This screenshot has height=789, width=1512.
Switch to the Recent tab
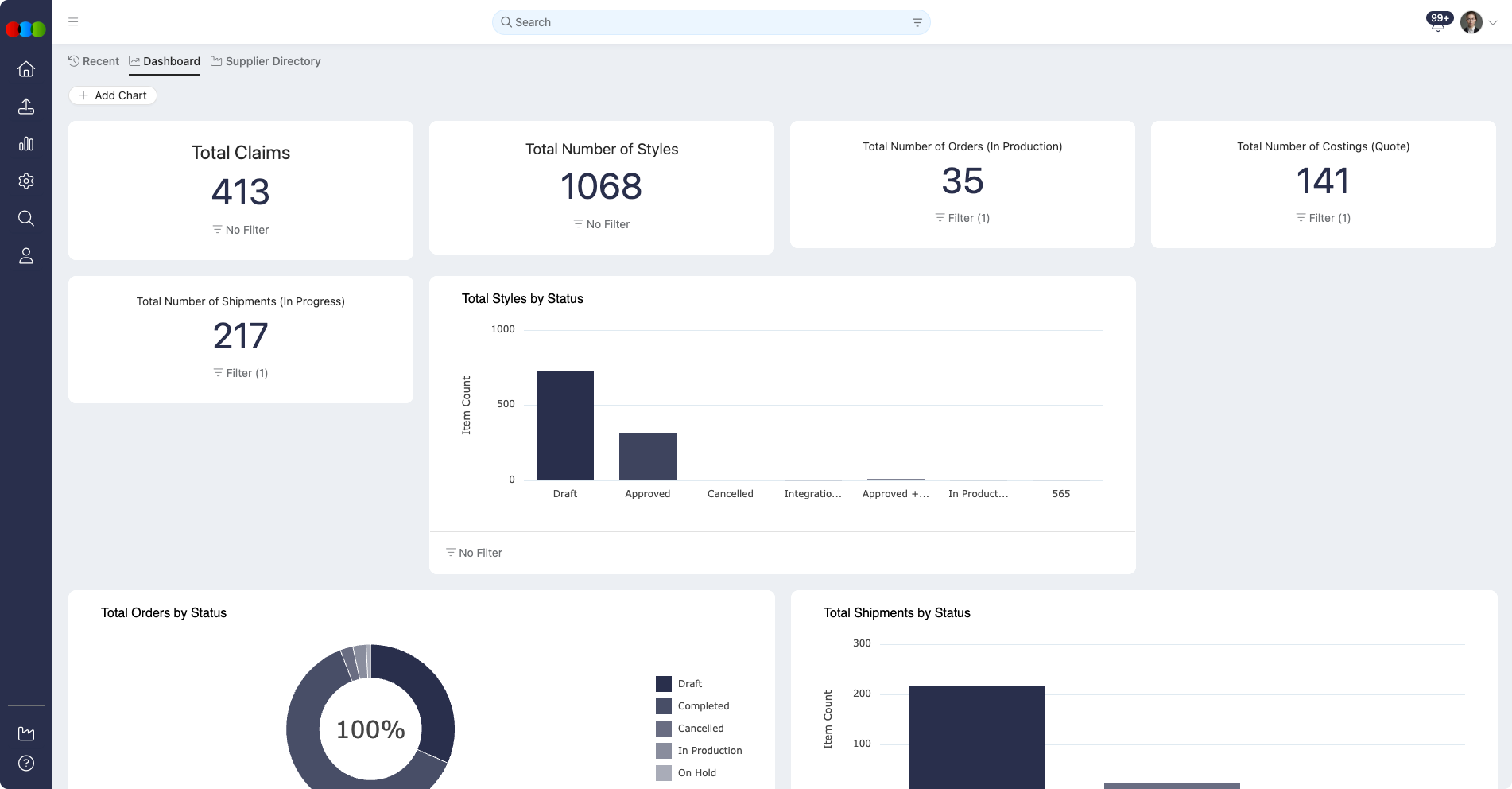tap(94, 61)
